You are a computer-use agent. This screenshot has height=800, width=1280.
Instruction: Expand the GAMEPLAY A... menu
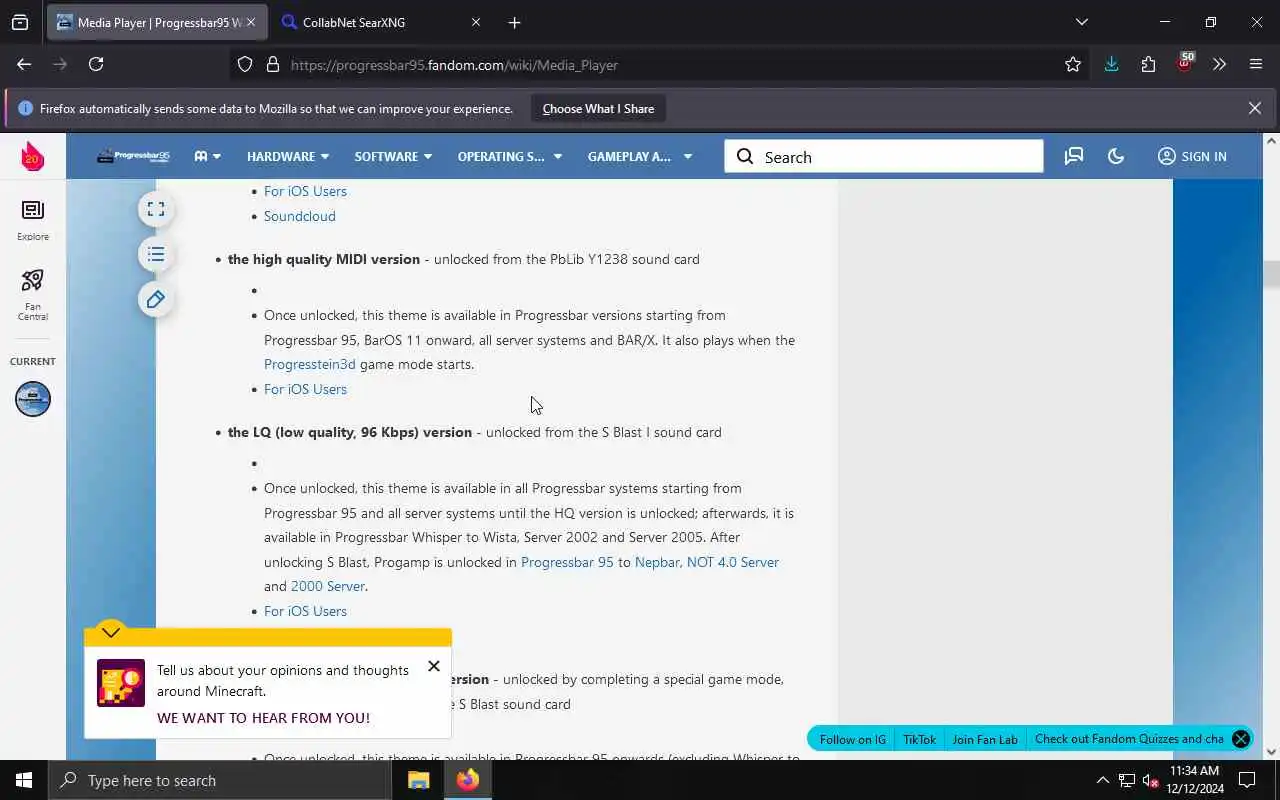(640, 156)
